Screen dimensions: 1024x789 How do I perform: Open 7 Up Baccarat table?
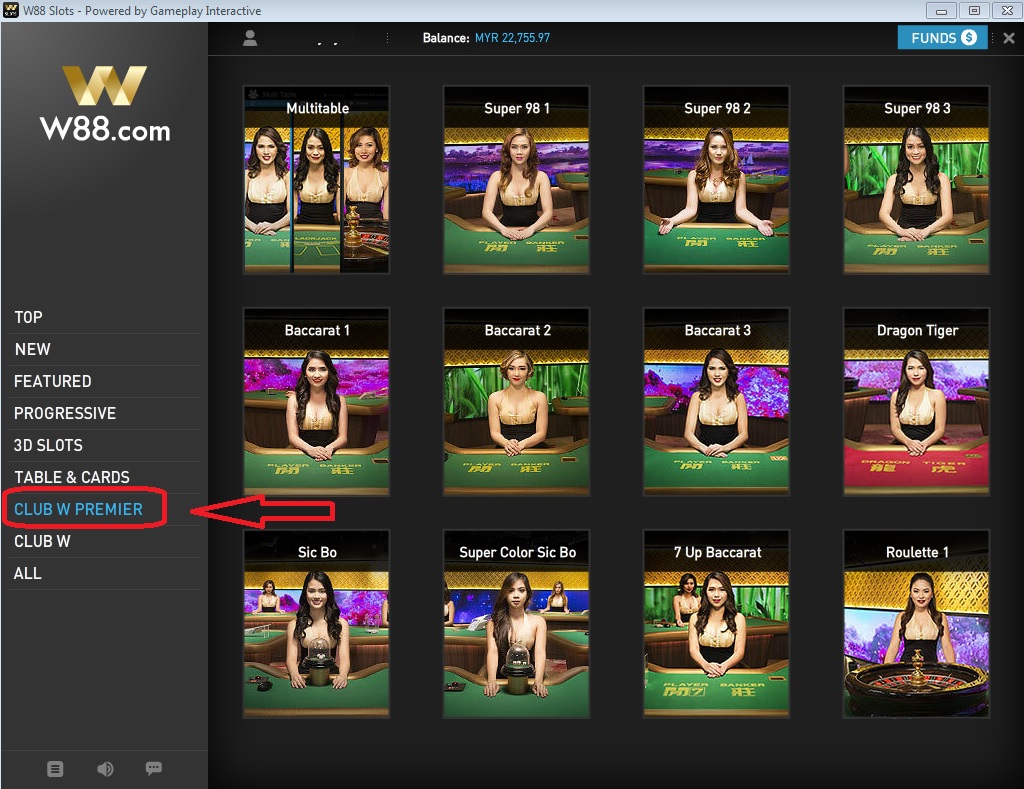pyautogui.click(x=716, y=624)
